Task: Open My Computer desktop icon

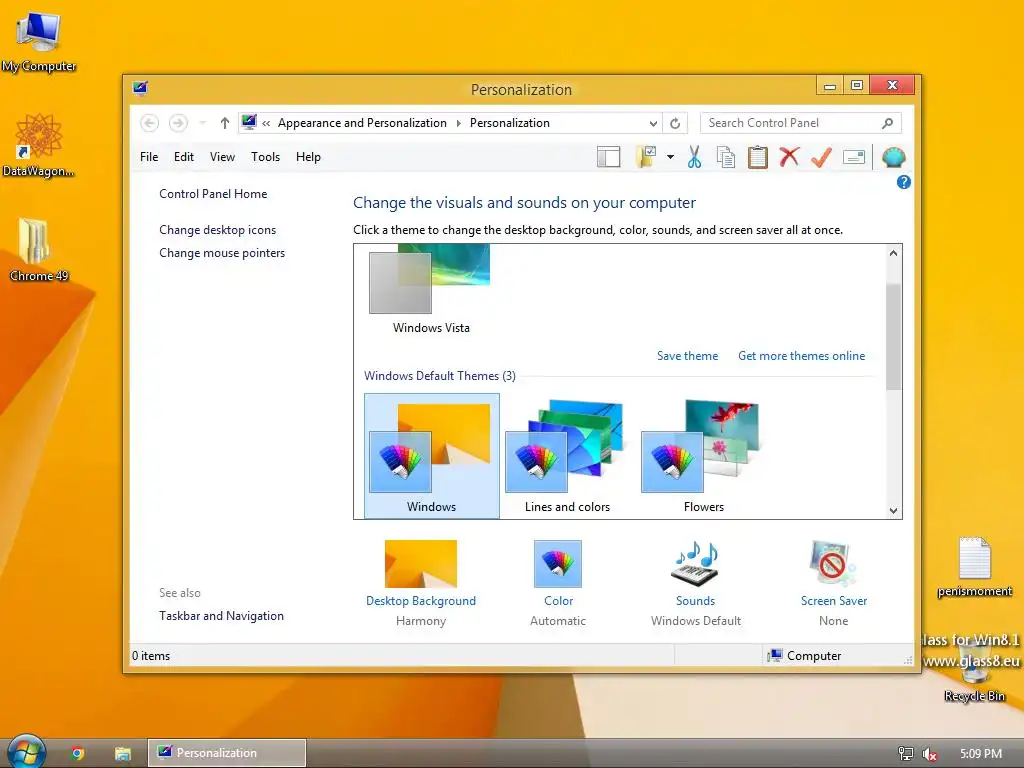Action: pyautogui.click(x=39, y=42)
